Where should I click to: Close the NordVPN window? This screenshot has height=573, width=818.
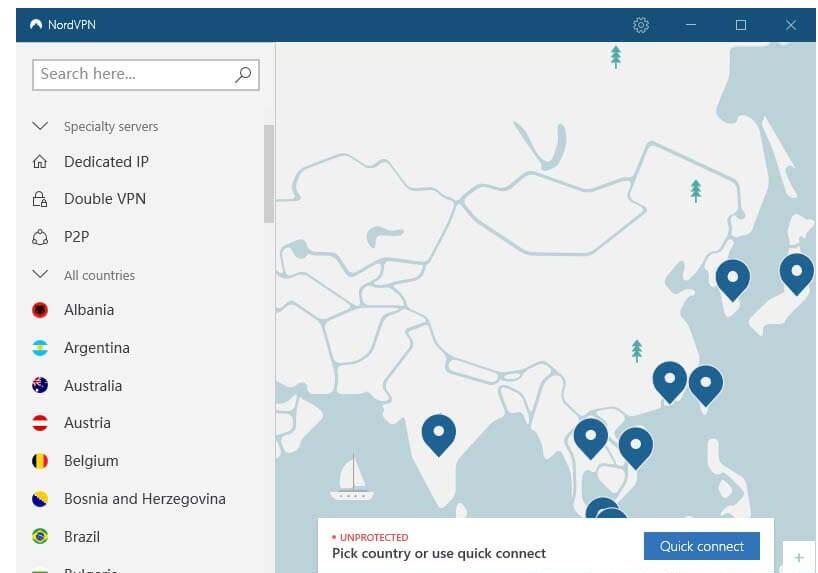click(791, 25)
